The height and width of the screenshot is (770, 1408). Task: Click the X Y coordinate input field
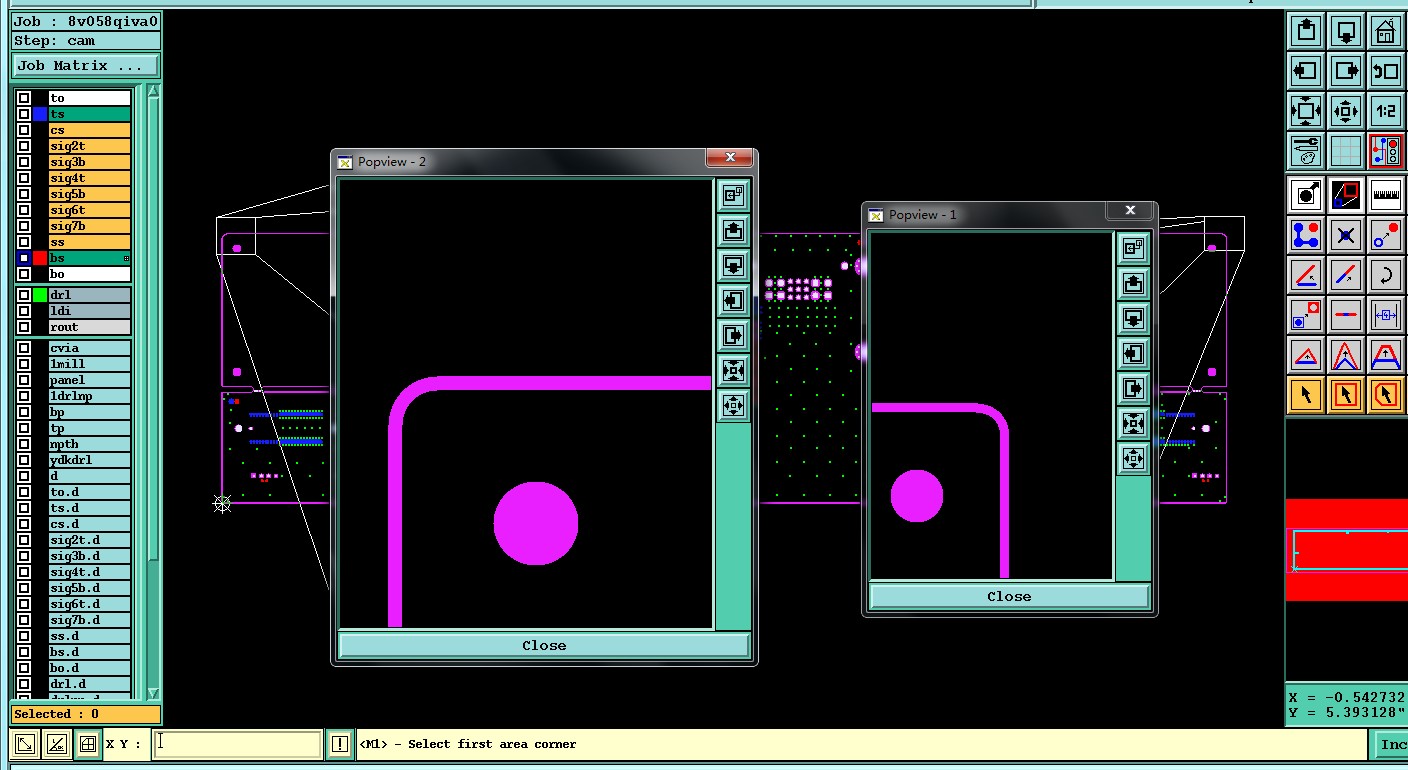(237, 744)
